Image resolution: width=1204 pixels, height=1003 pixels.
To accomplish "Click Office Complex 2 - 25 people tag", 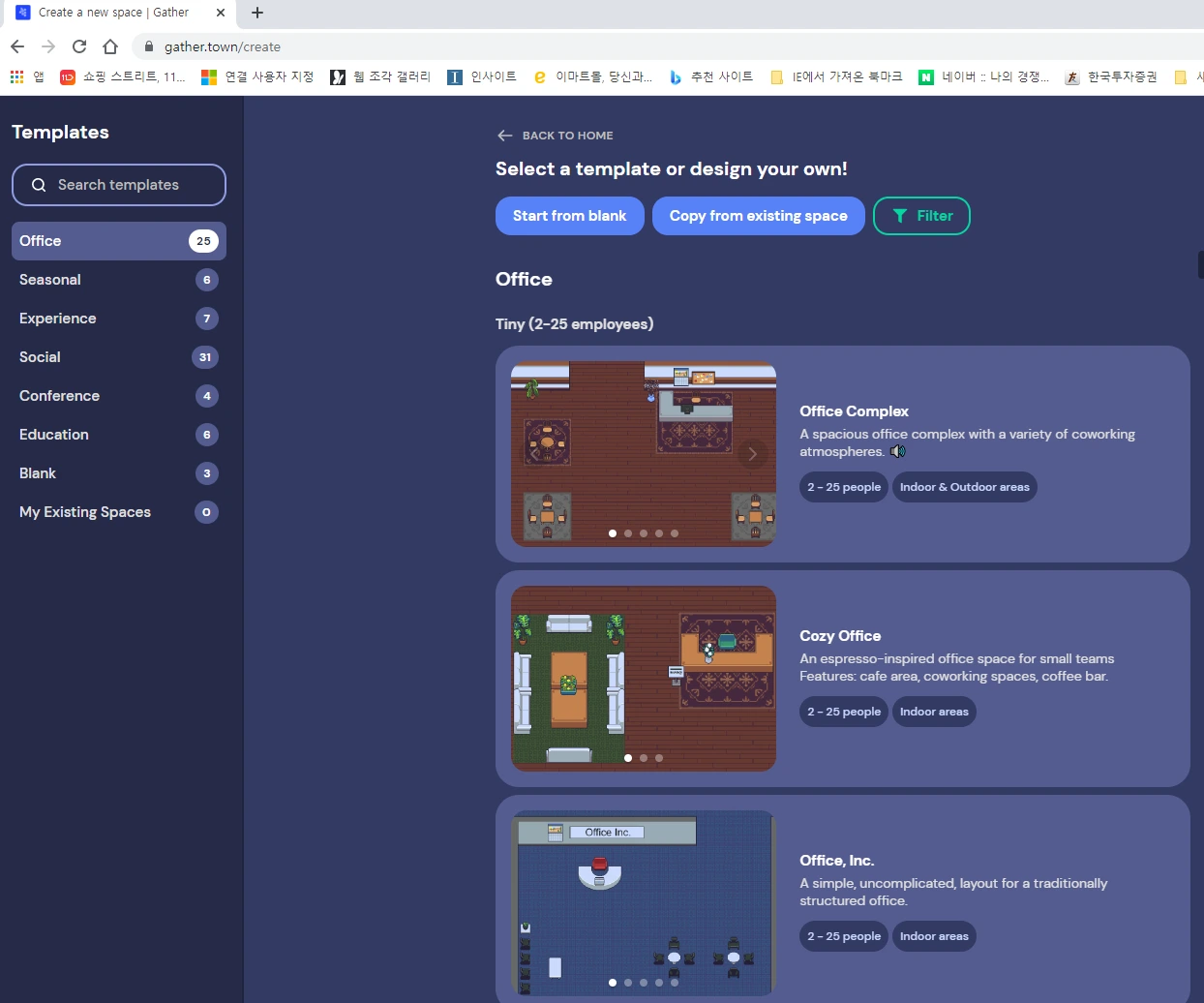I will [x=844, y=487].
